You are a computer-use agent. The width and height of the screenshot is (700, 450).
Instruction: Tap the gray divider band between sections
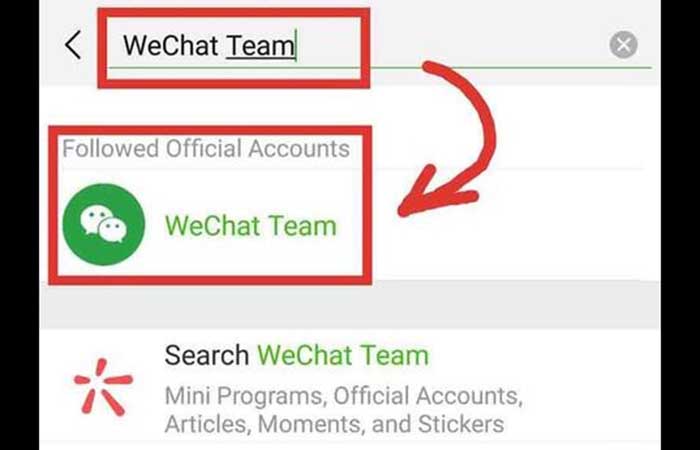point(350,305)
